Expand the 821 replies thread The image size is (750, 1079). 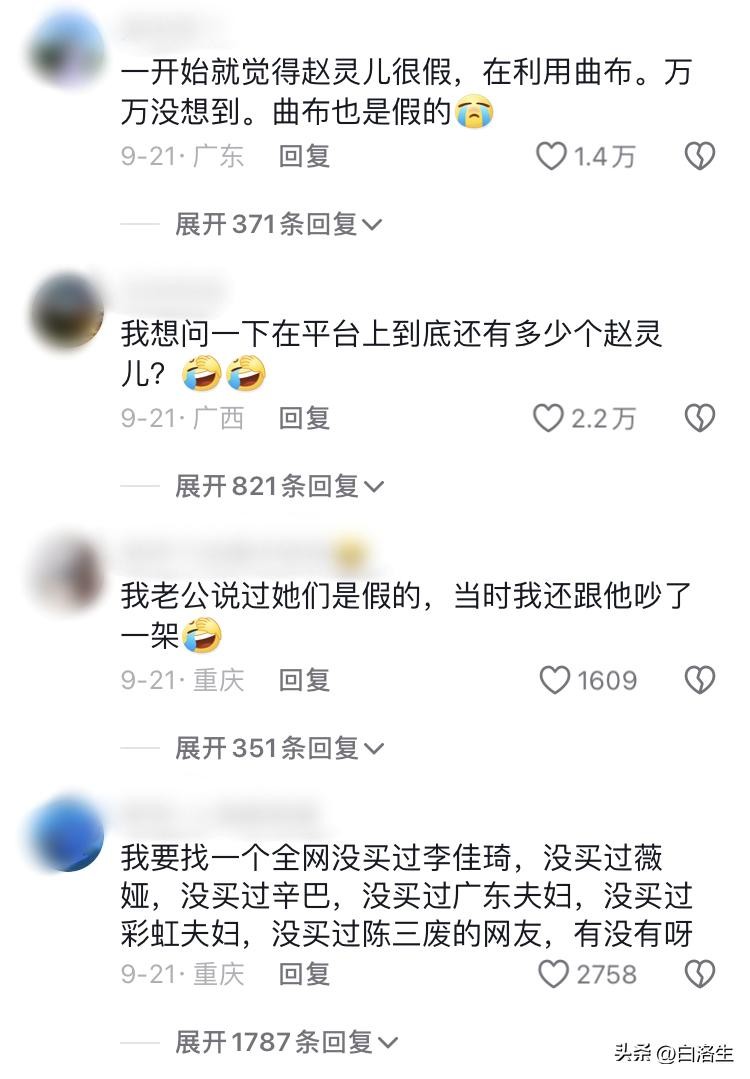point(279,486)
